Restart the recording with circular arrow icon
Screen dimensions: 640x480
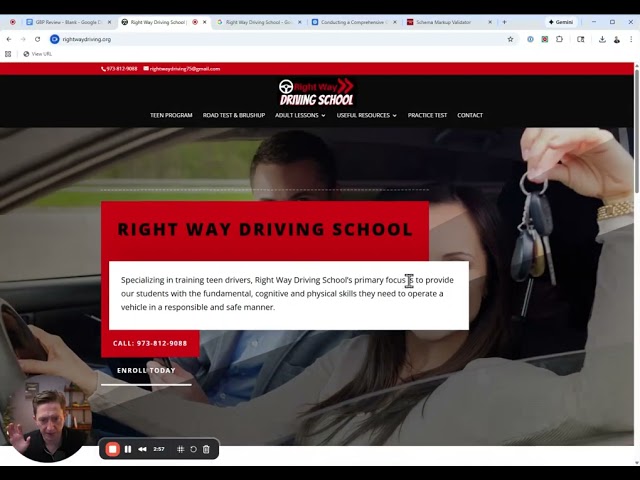tap(193, 449)
